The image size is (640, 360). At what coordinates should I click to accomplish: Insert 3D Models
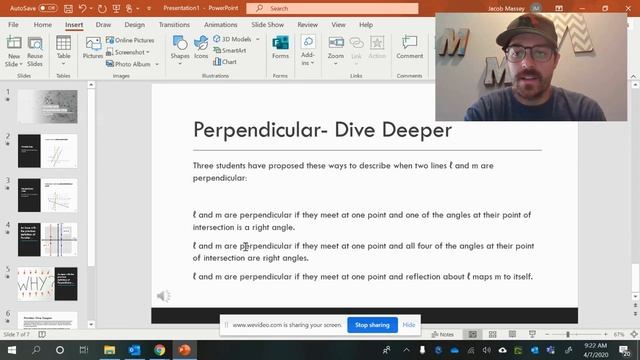pos(232,39)
